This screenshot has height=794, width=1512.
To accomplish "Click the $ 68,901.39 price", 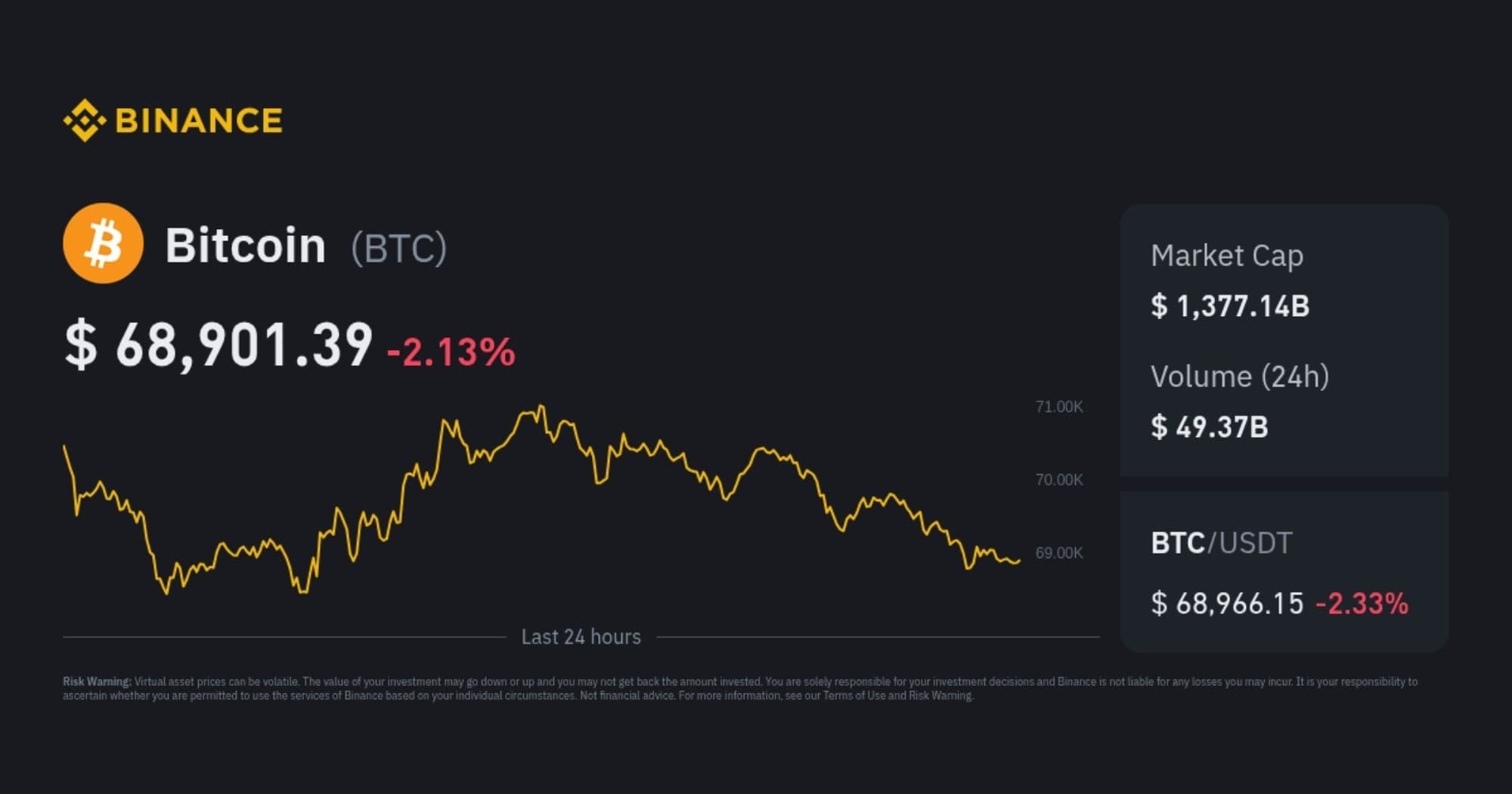I will point(218,345).
